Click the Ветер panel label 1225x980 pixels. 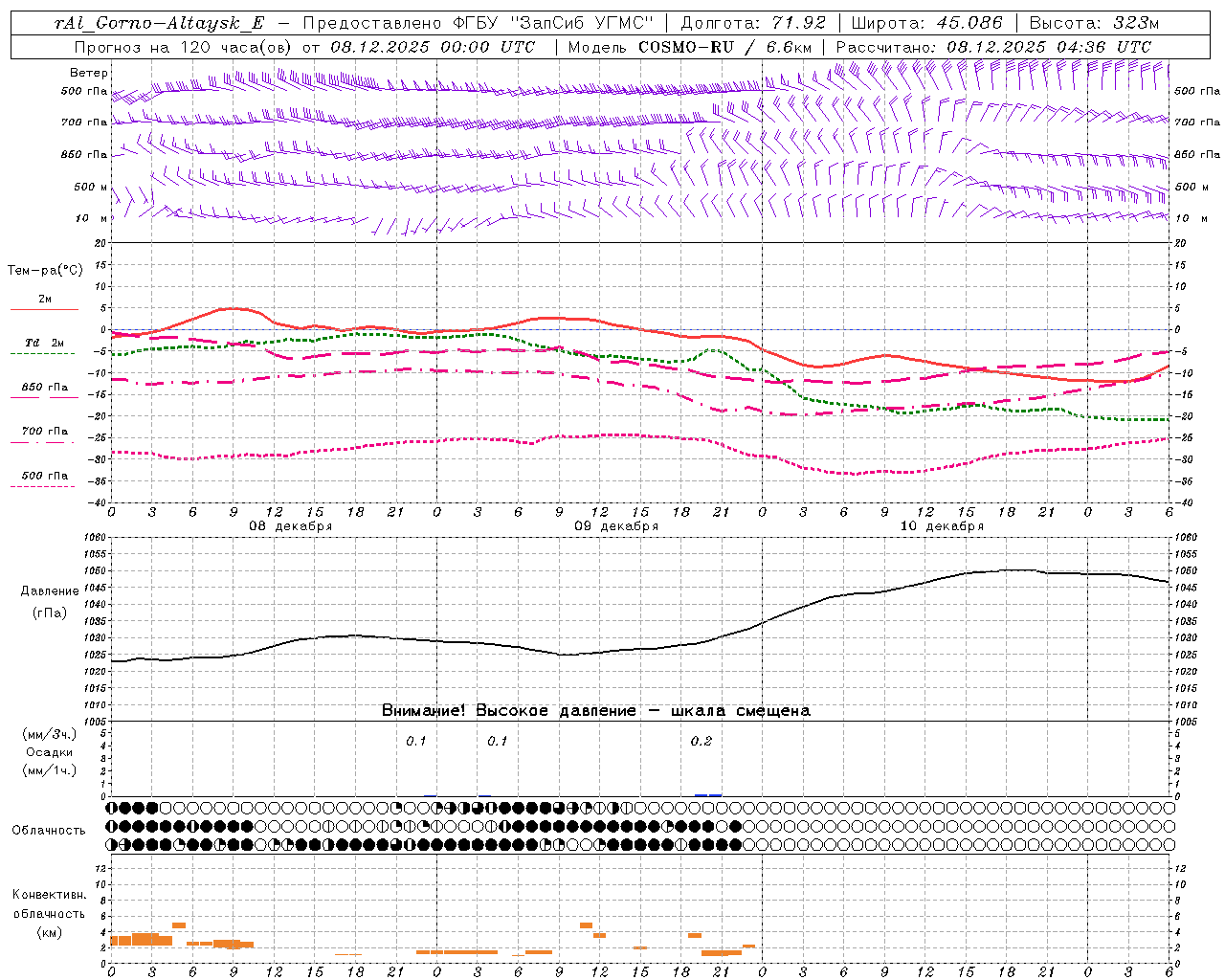pos(89,73)
